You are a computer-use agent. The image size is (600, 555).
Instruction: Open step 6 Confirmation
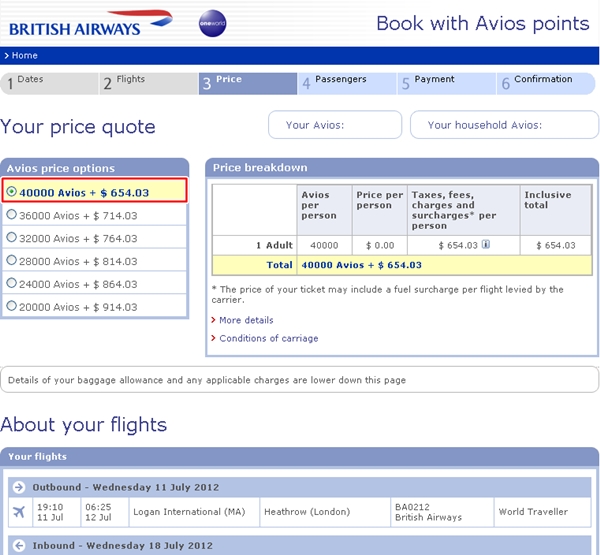546,83
